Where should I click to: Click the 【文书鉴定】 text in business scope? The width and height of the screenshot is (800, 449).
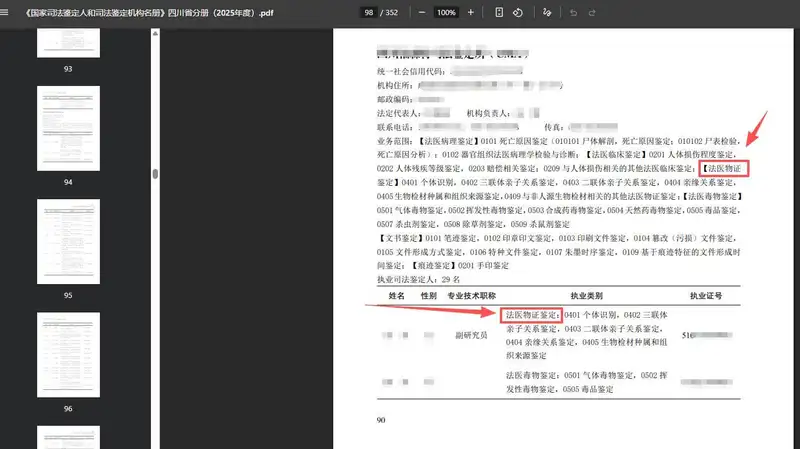coord(401,238)
